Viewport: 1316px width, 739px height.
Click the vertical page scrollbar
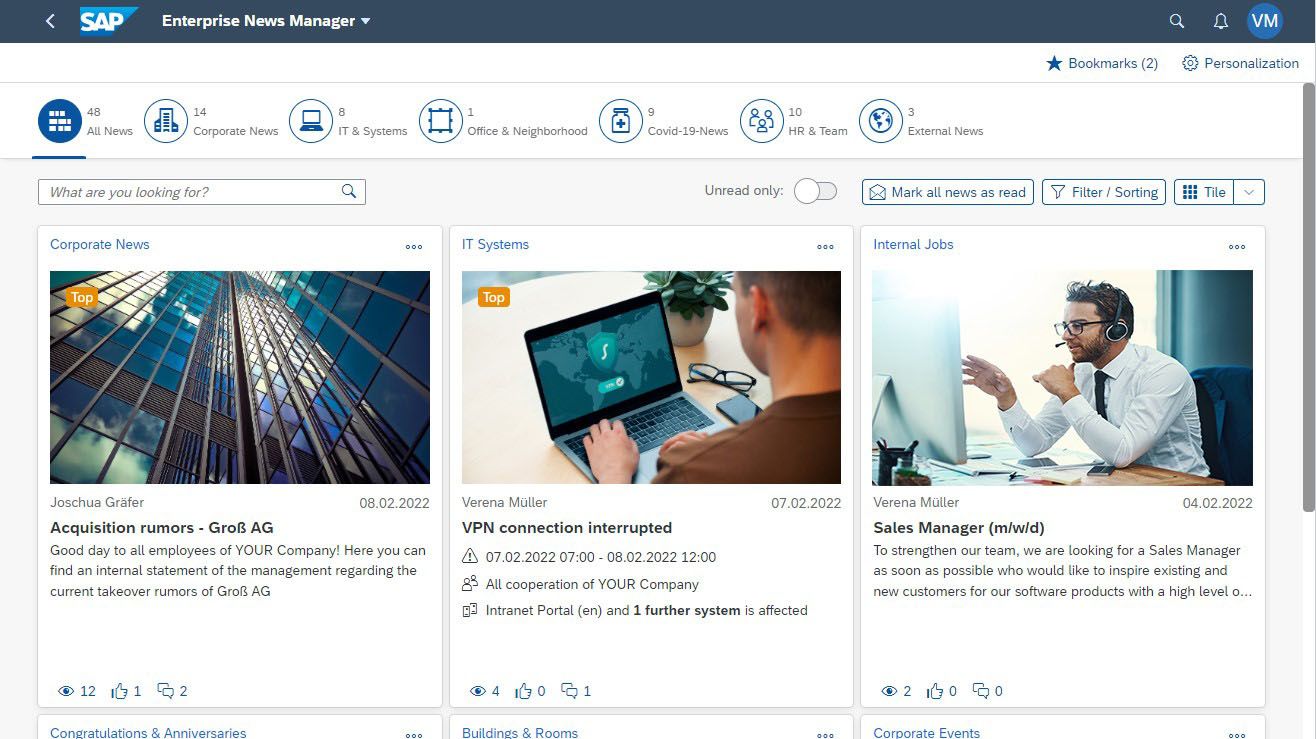click(1308, 300)
